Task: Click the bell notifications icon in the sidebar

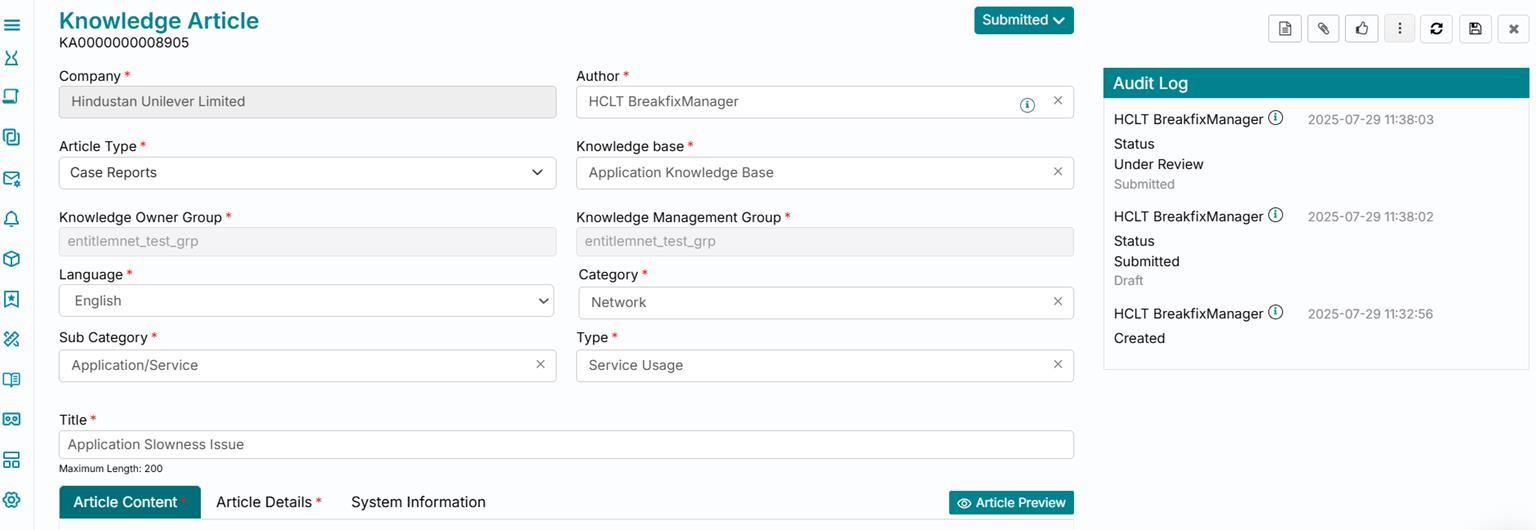Action: [x=12, y=219]
